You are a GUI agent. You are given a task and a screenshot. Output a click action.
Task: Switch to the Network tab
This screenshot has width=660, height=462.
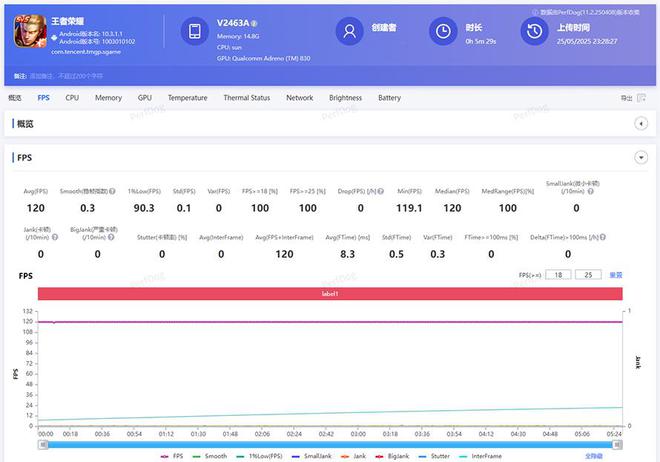[300, 98]
